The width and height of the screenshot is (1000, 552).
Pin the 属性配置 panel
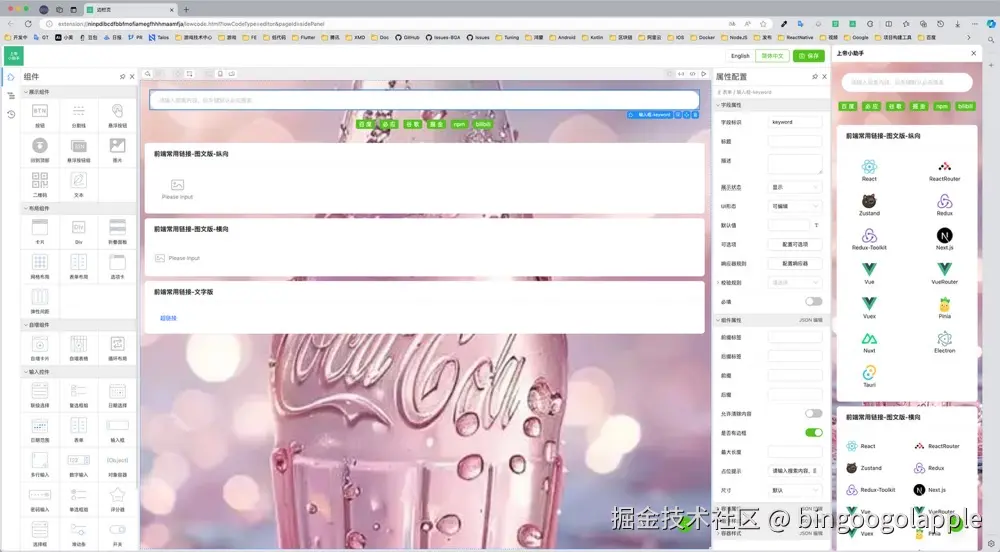(811, 76)
